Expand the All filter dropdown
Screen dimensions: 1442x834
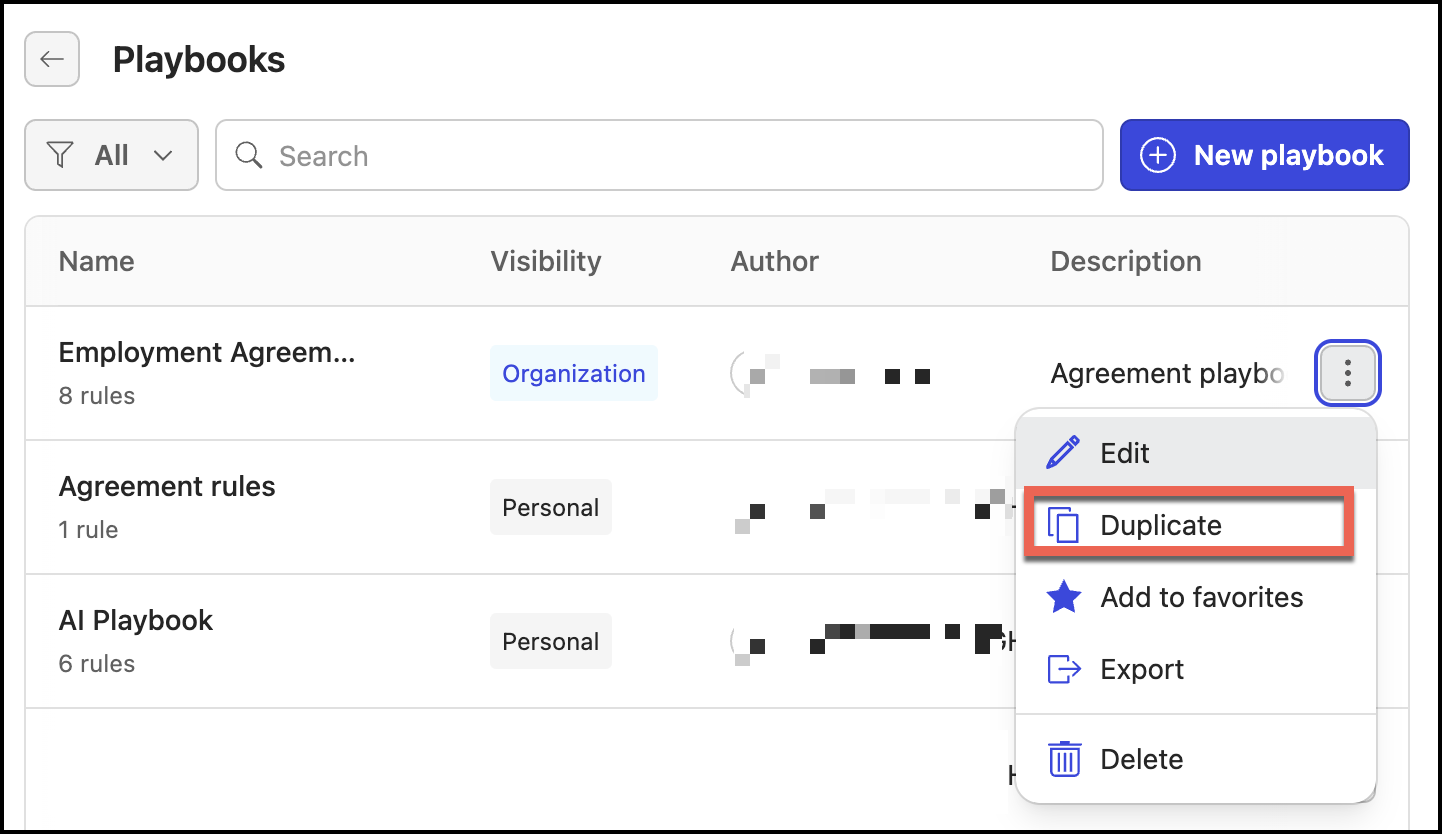pyautogui.click(x=112, y=155)
